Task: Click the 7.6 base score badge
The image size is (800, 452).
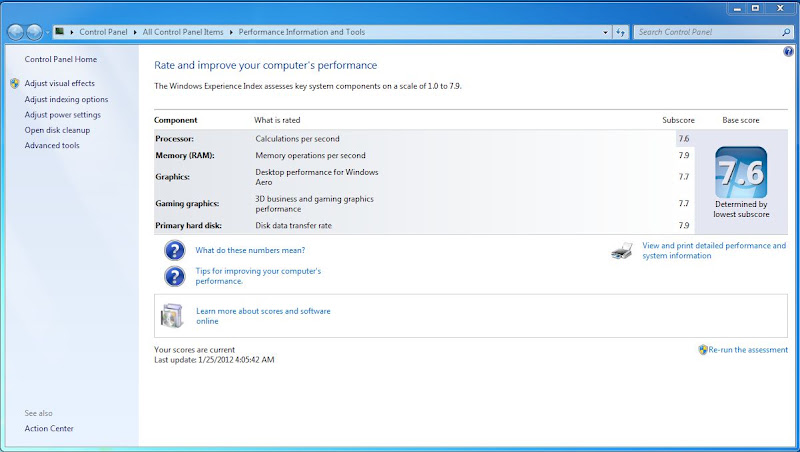Action: pos(741,172)
